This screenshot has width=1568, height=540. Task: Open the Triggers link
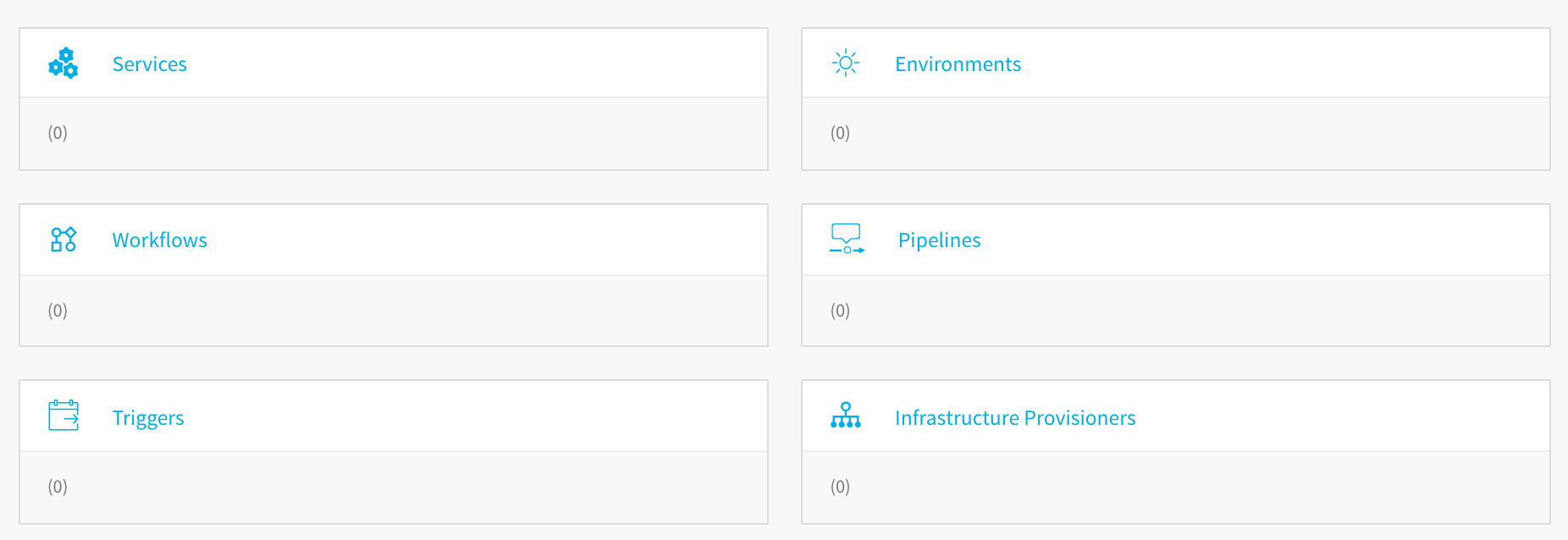pos(148,418)
